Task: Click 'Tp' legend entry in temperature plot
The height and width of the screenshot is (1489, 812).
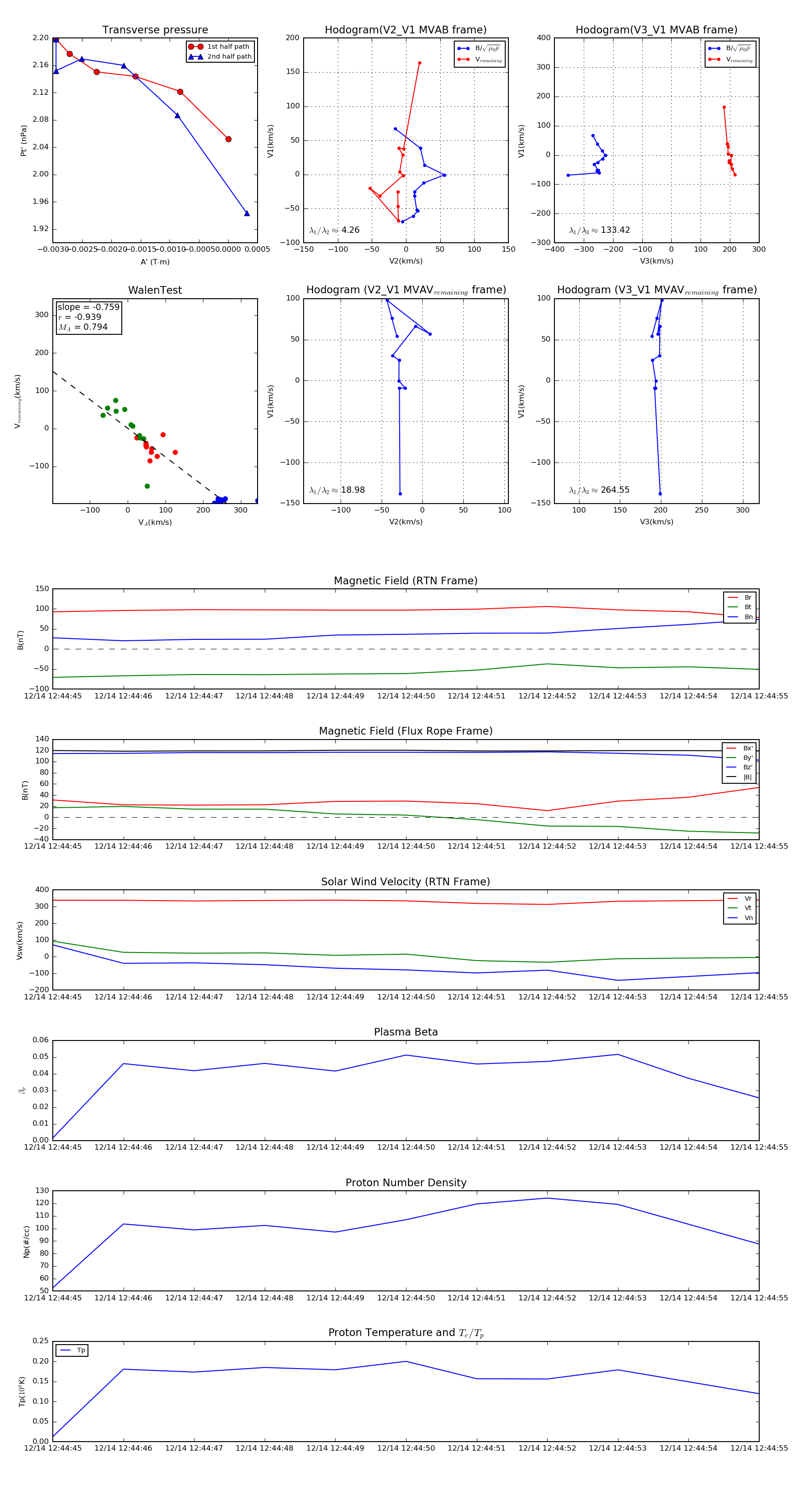Action: tap(73, 1351)
